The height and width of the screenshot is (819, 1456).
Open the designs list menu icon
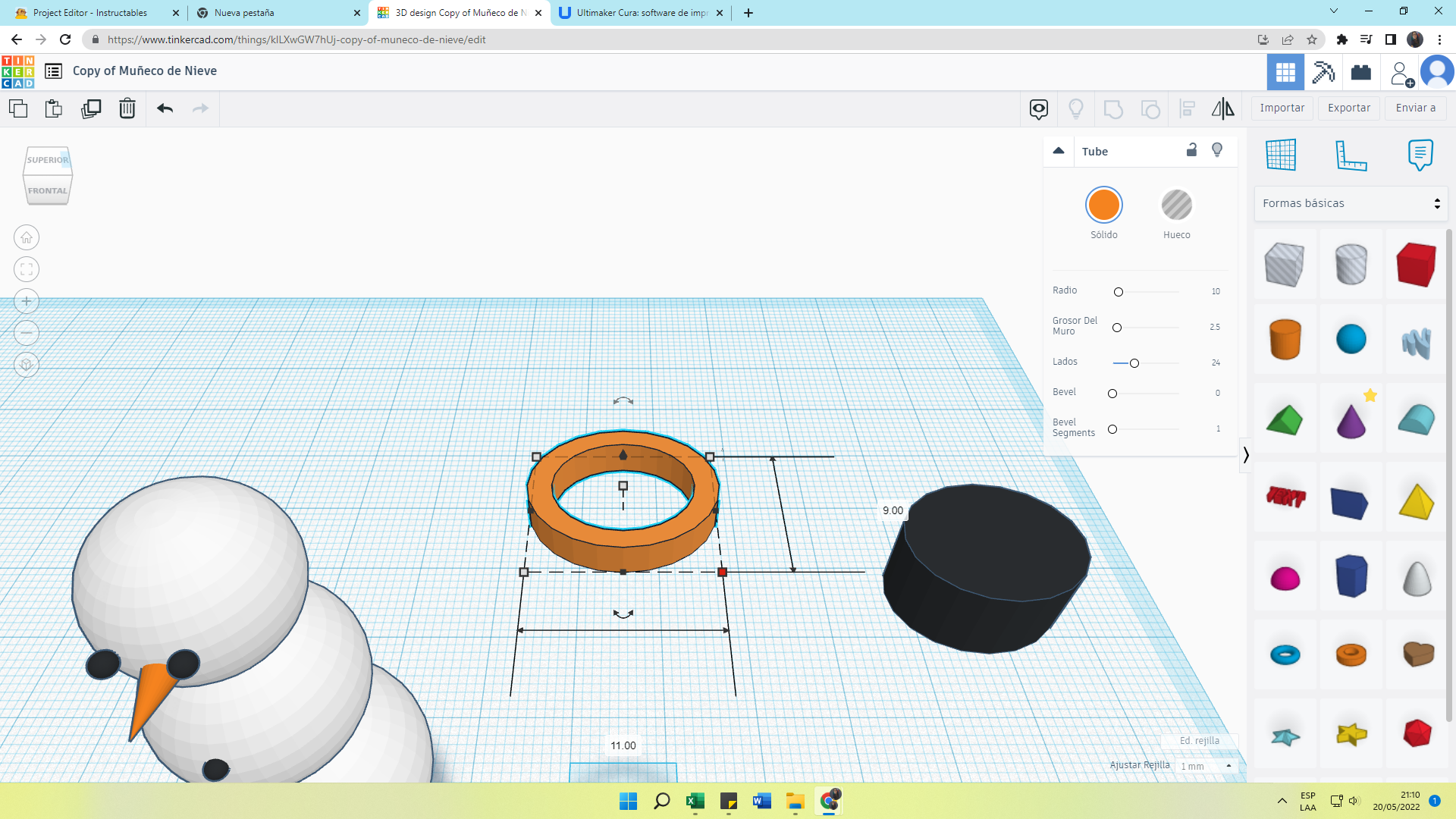click(53, 71)
